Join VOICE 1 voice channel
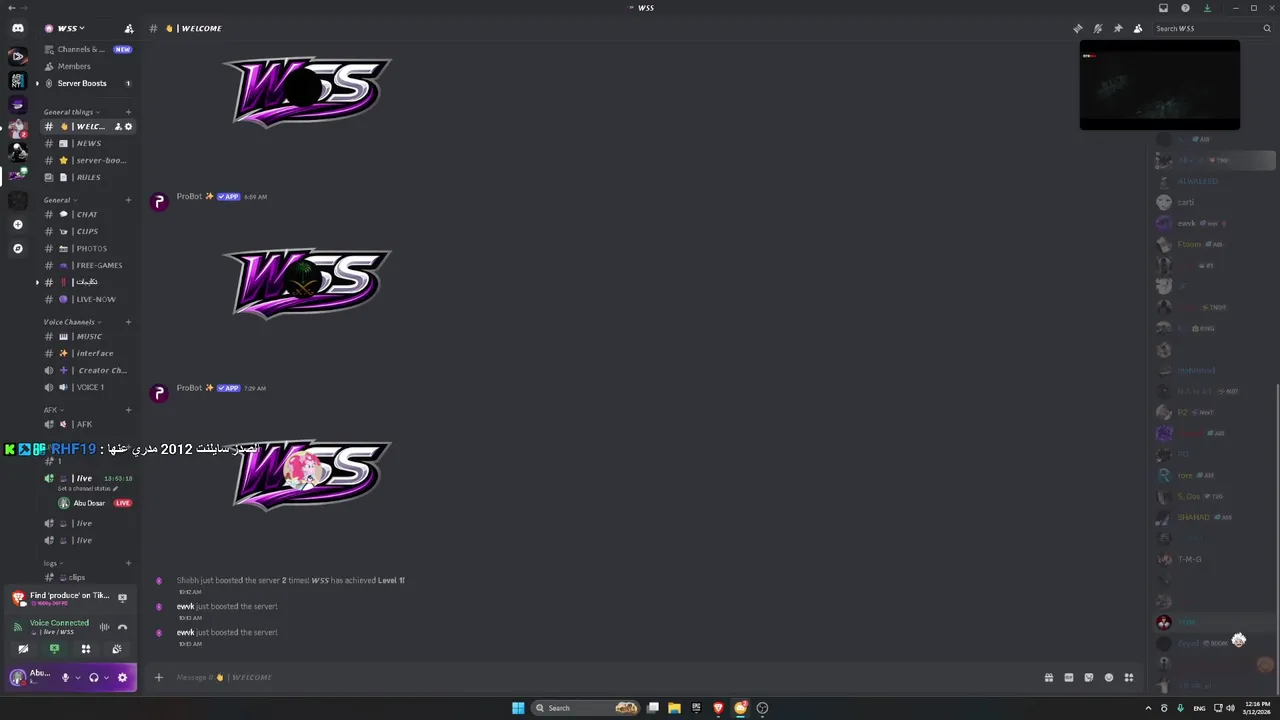 (87, 387)
